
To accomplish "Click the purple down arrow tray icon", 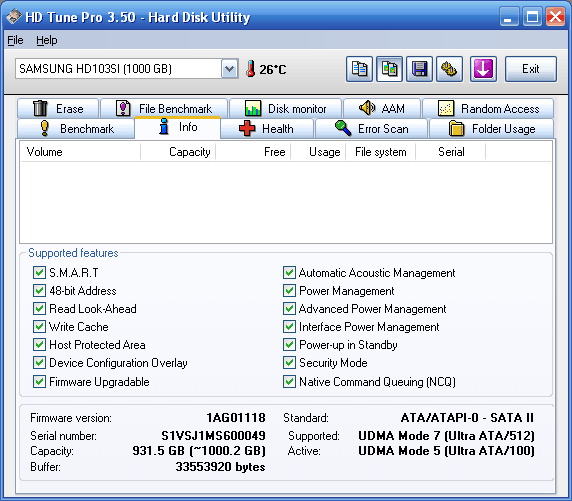I will tap(483, 69).
